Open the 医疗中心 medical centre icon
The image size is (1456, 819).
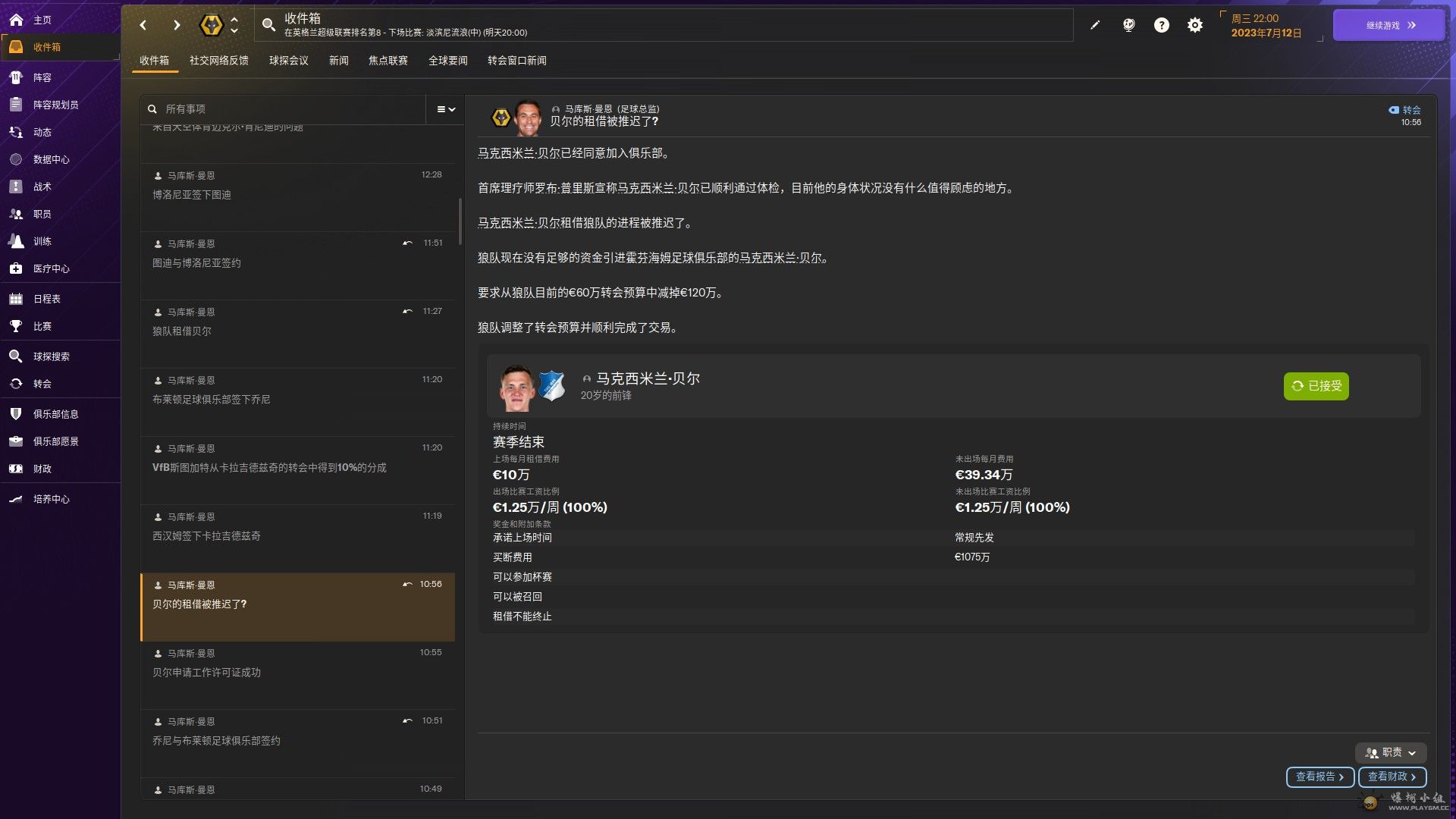point(16,268)
